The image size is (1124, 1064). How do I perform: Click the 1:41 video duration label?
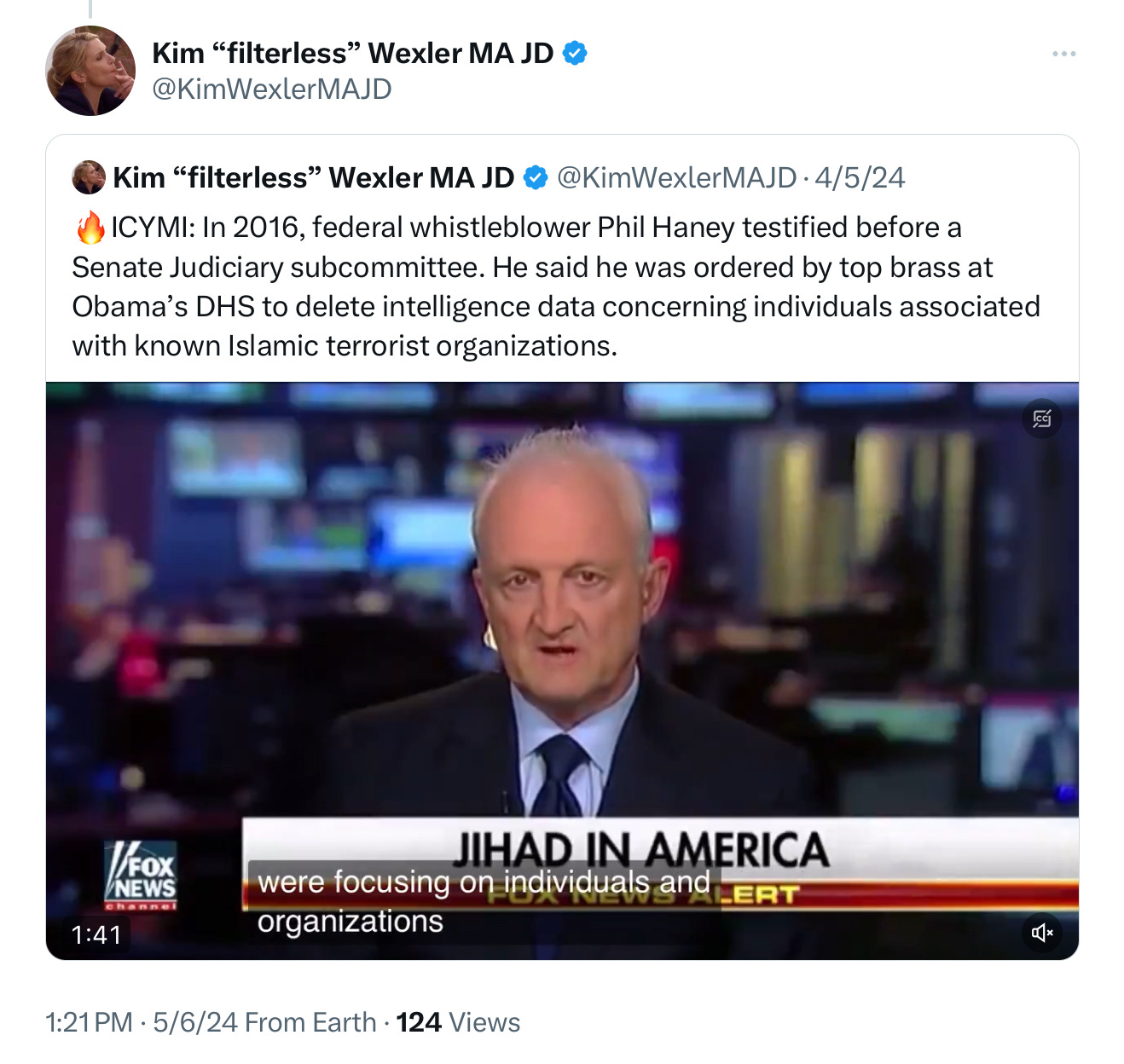96,935
